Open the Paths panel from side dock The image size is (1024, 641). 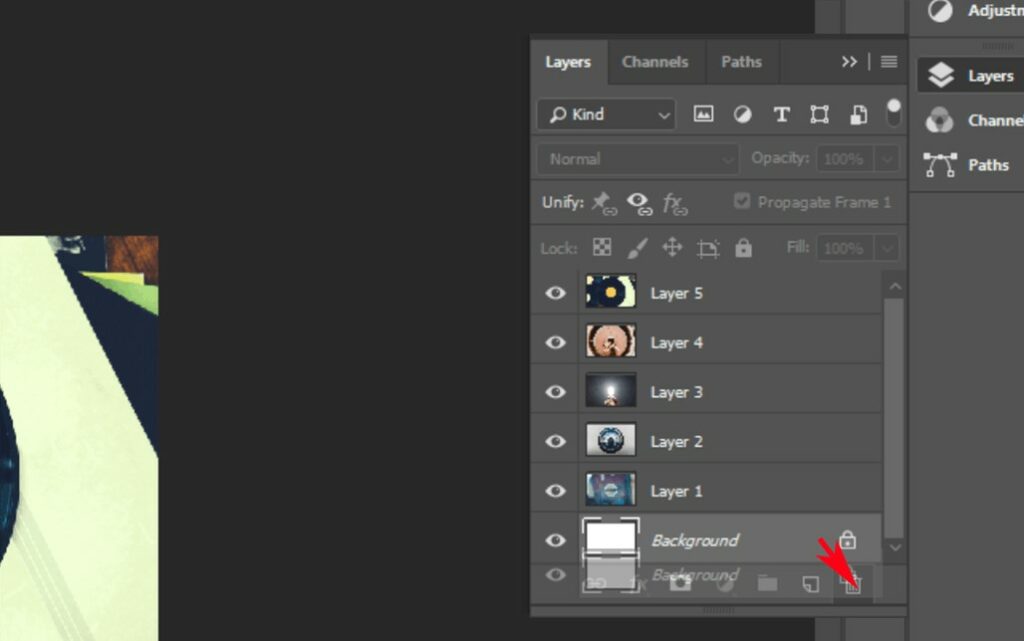click(968, 165)
